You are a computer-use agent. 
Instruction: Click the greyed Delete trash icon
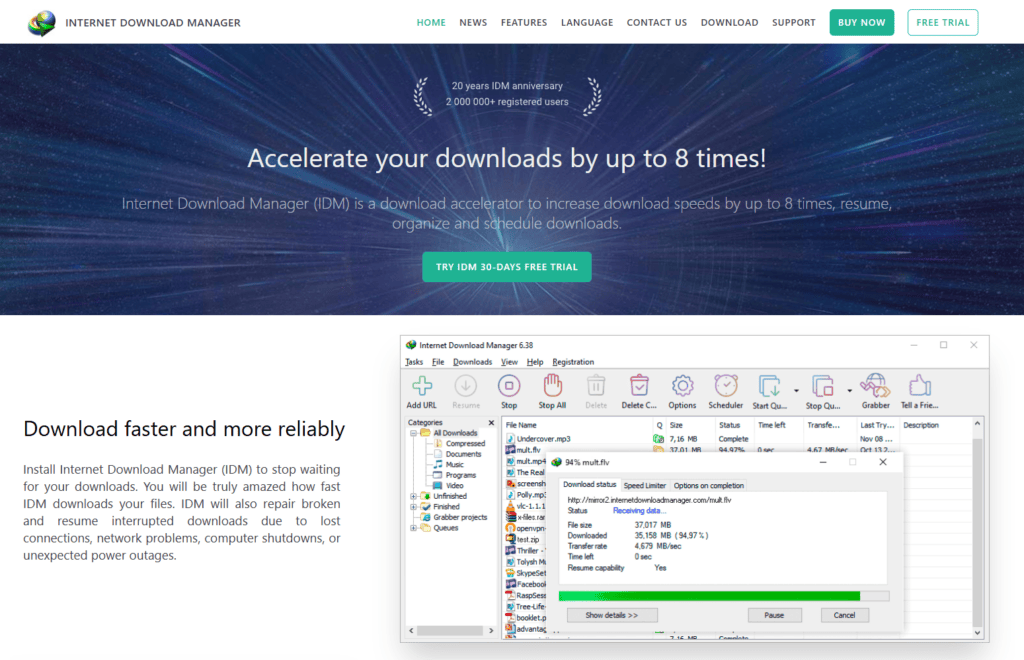pyautogui.click(x=596, y=386)
